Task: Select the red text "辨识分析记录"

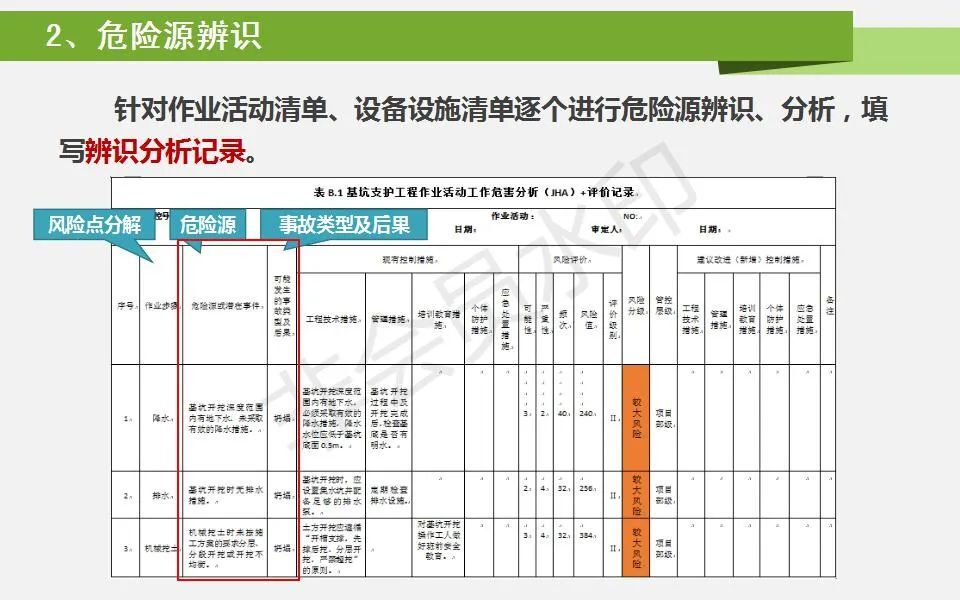Action: 165,151
